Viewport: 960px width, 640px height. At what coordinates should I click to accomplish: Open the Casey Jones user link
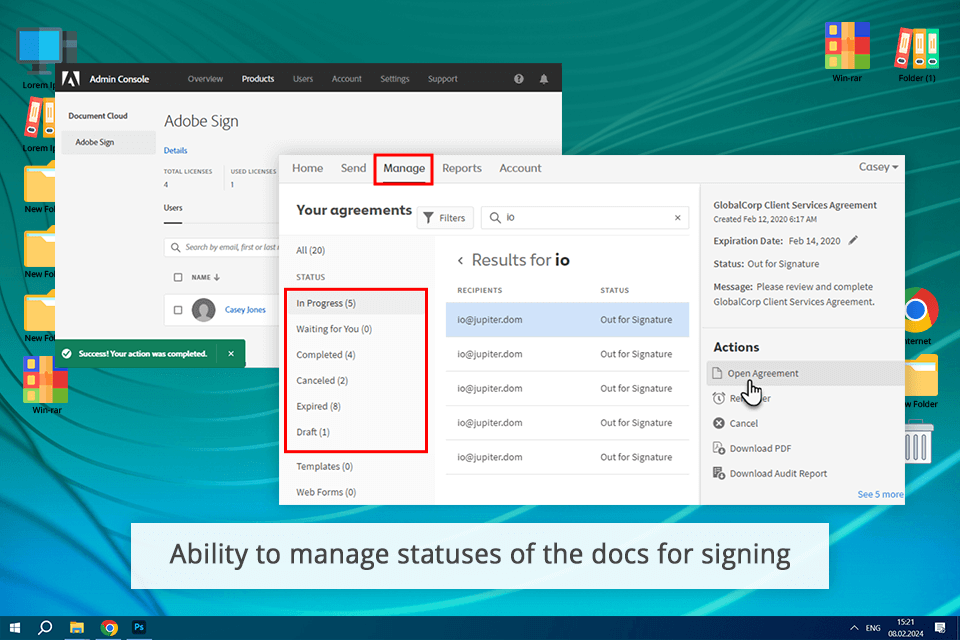(x=245, y=310)
